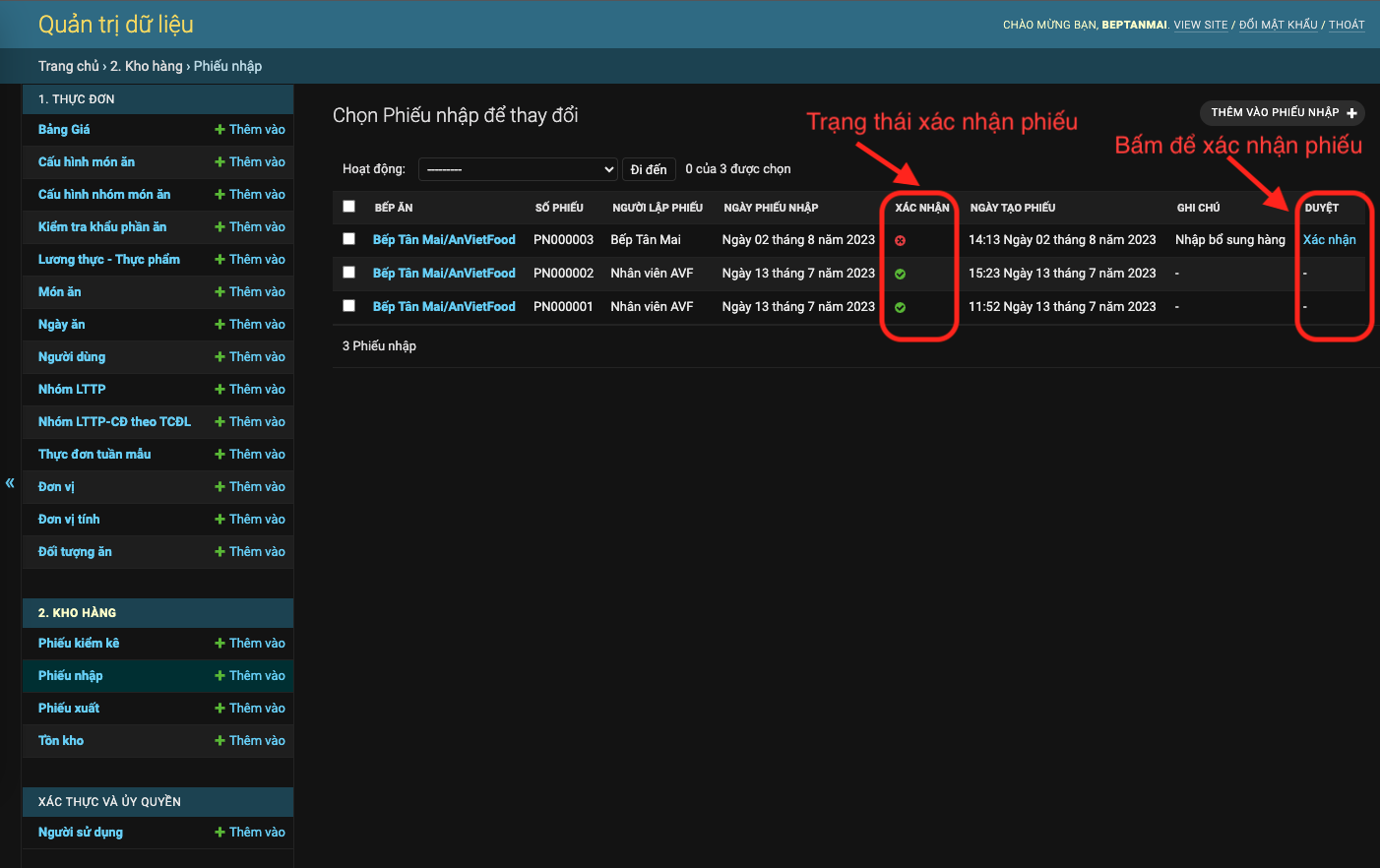
Task: Click the add icon beside Người sử dụng
Action: coord(219,832)
